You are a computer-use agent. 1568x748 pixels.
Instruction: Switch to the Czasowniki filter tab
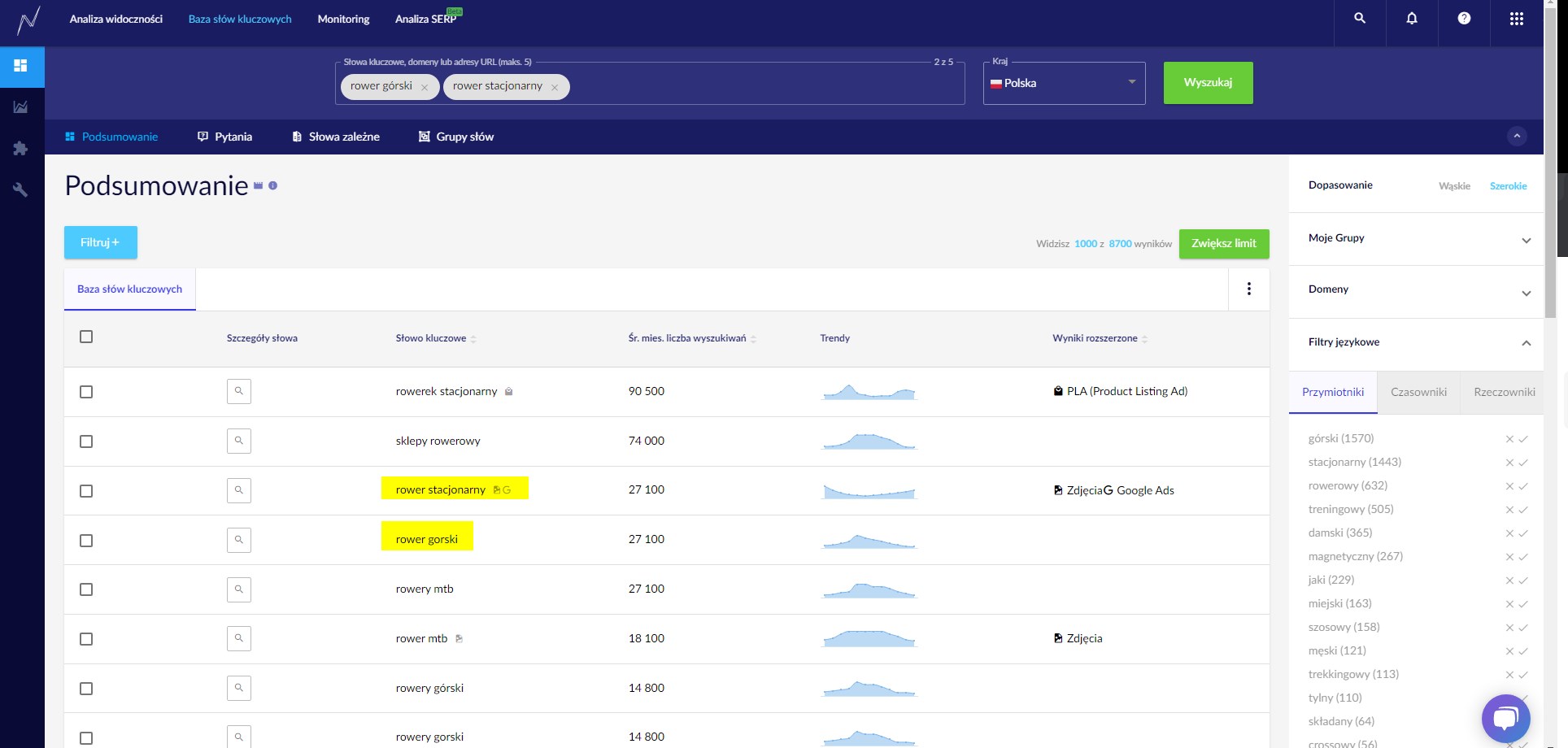(x=1418, y=392)
